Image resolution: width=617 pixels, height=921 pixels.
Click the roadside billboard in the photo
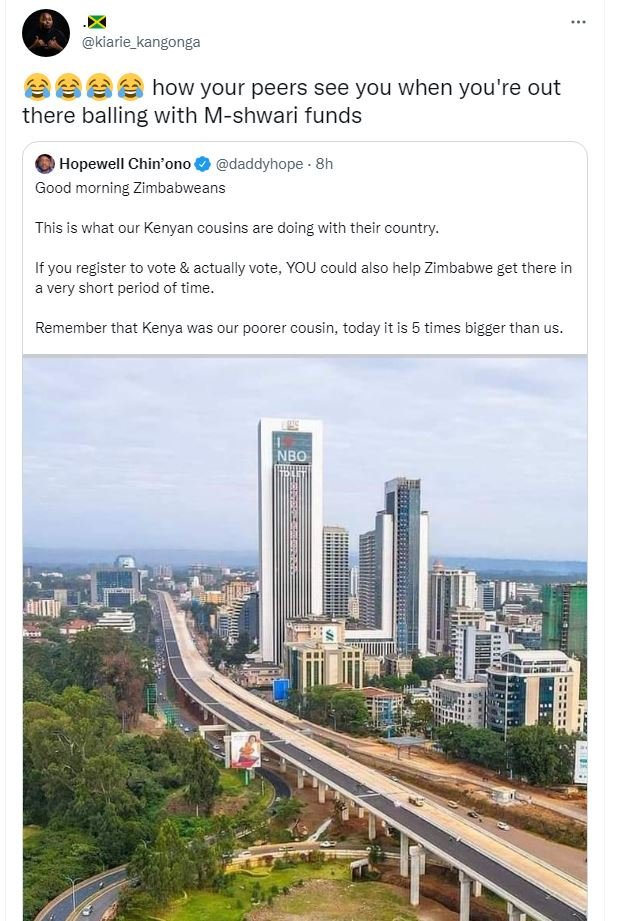click(x=245, y=749)
